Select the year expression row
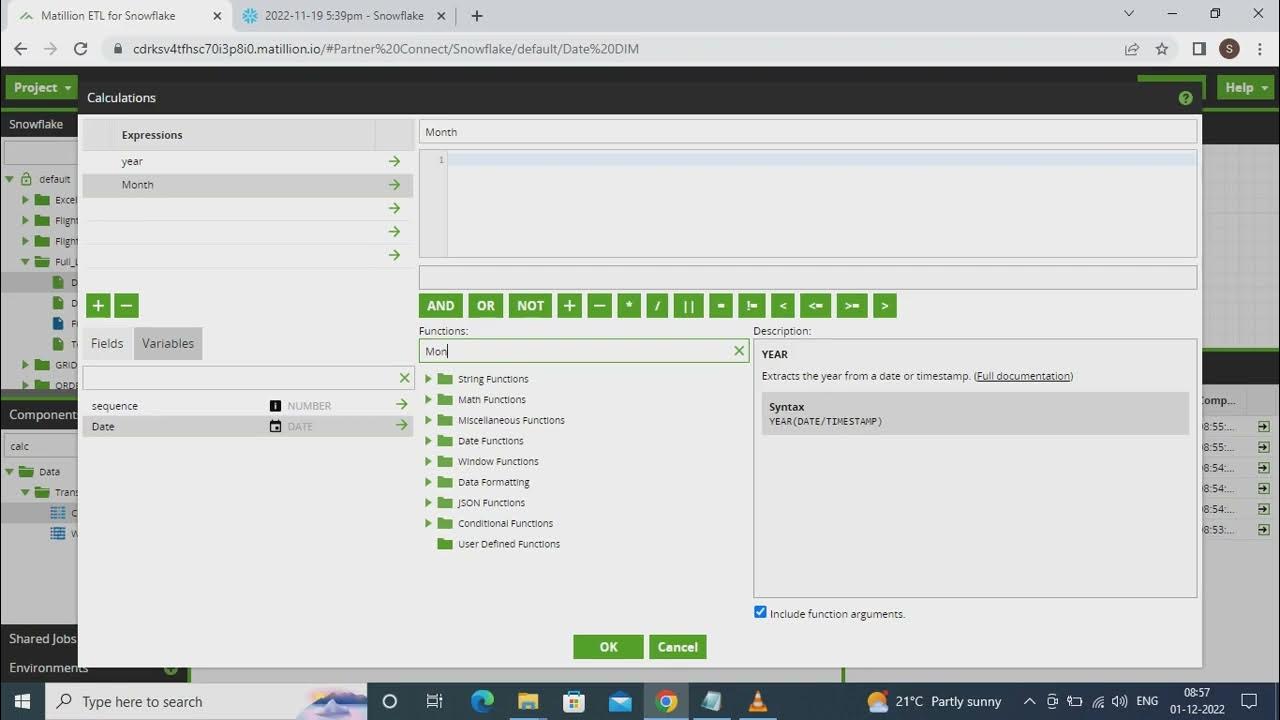This screenshot has height=720, width=1280. pos(248,161)
